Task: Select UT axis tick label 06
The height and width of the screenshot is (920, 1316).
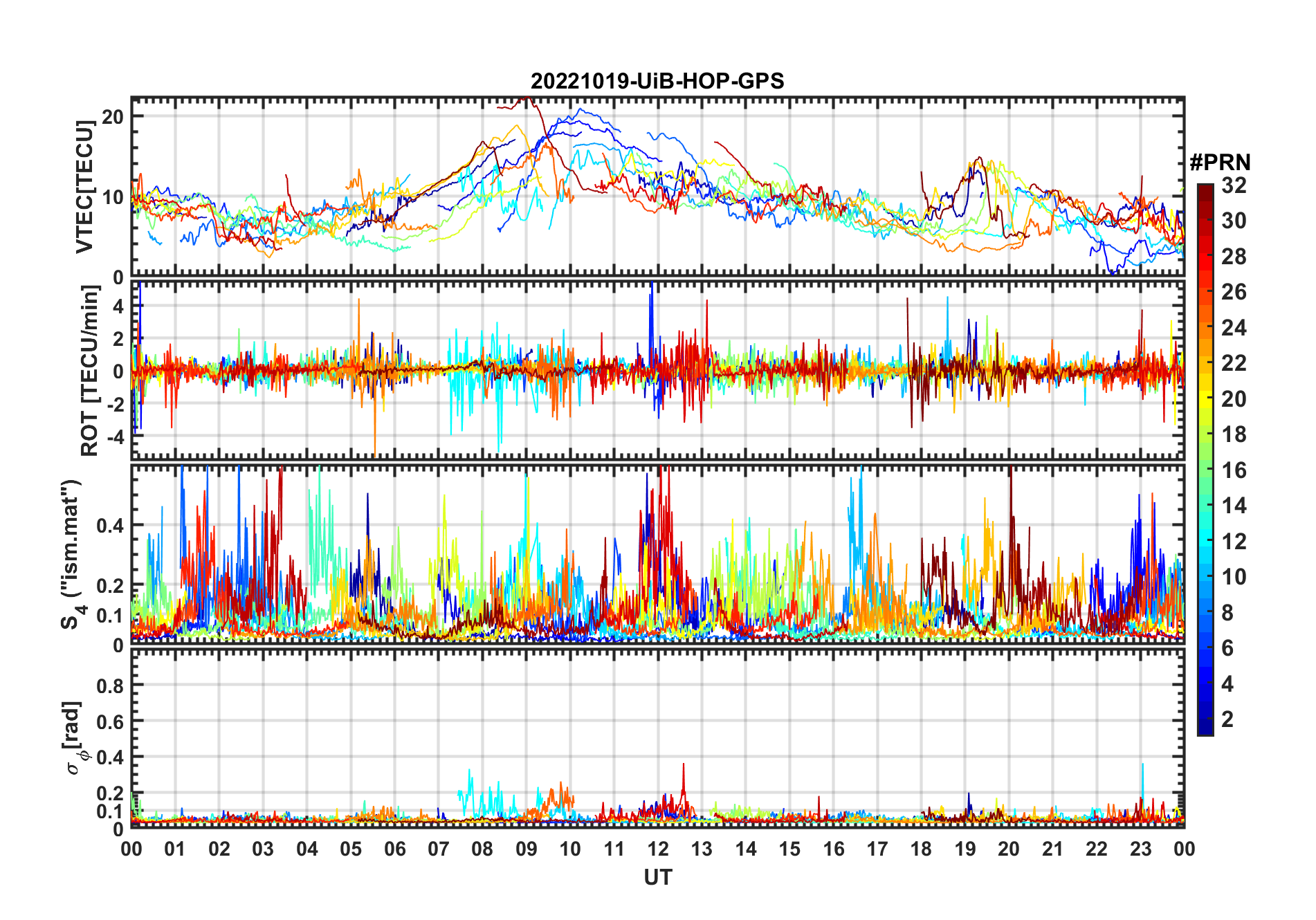Action: (x=395, y=849)
